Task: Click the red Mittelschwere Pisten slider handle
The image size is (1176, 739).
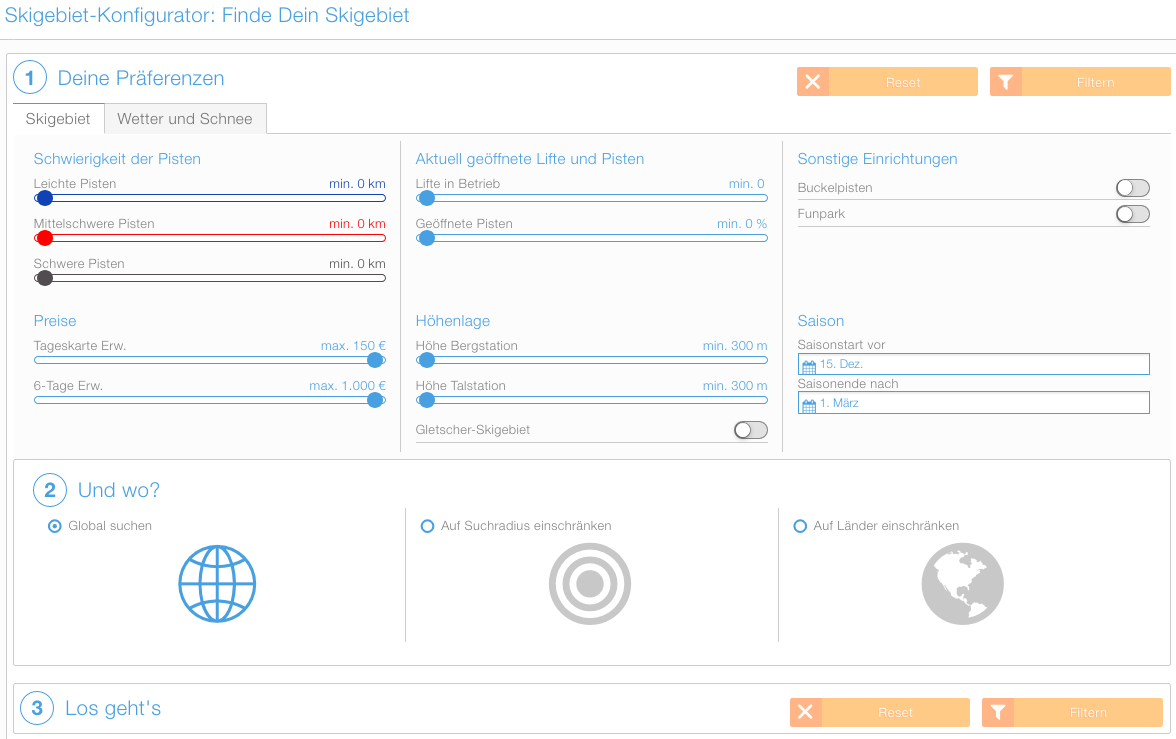Action: [44, 238]
